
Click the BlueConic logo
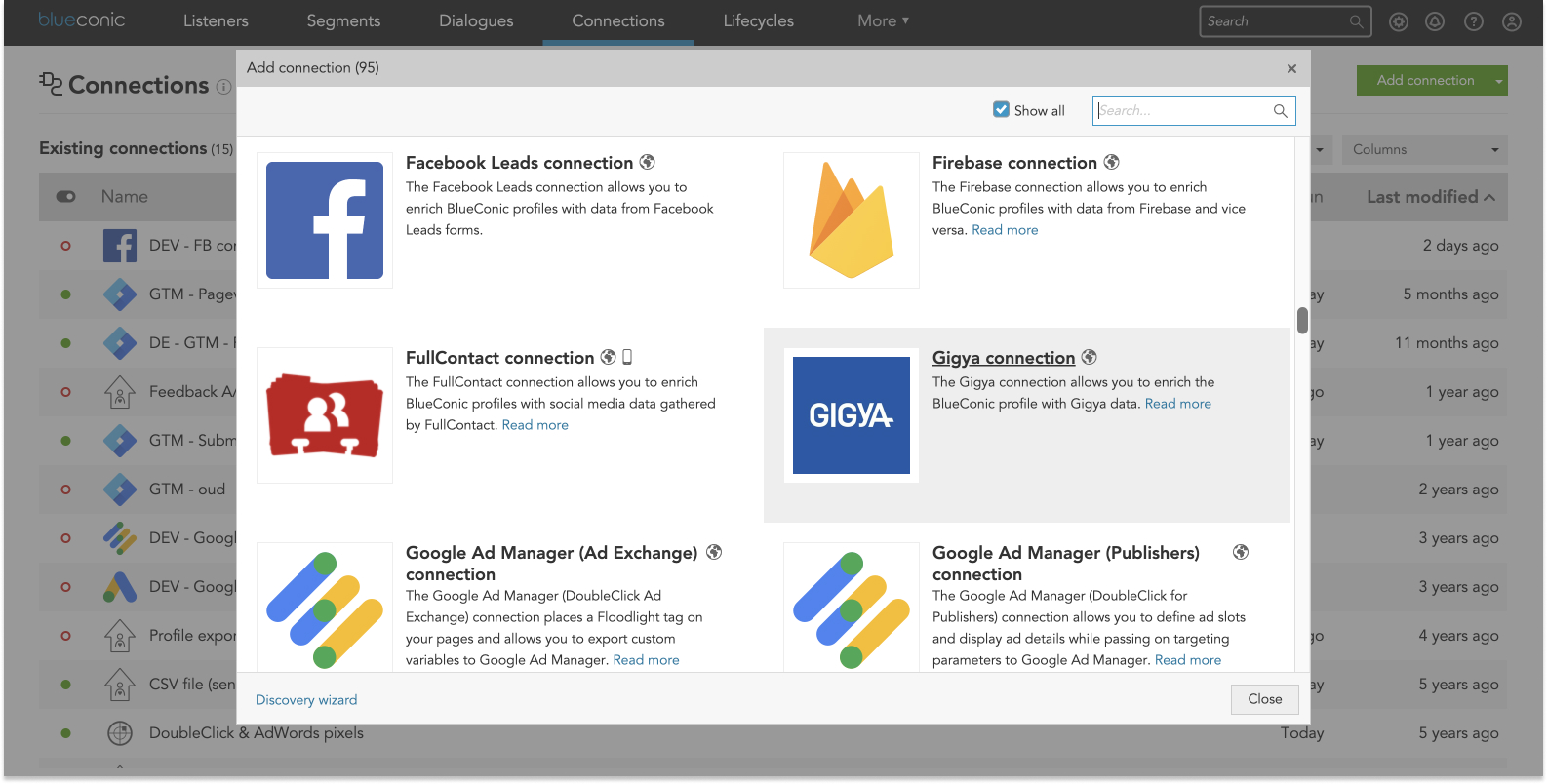pos(82,20)
